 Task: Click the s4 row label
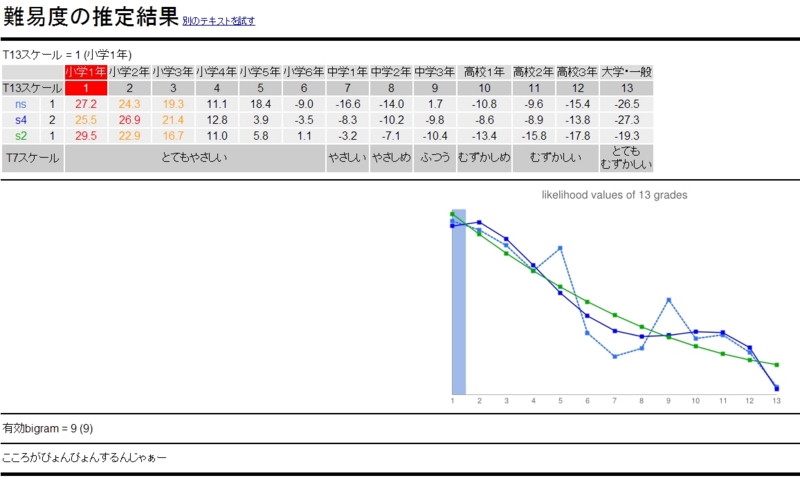click(20, 120)
